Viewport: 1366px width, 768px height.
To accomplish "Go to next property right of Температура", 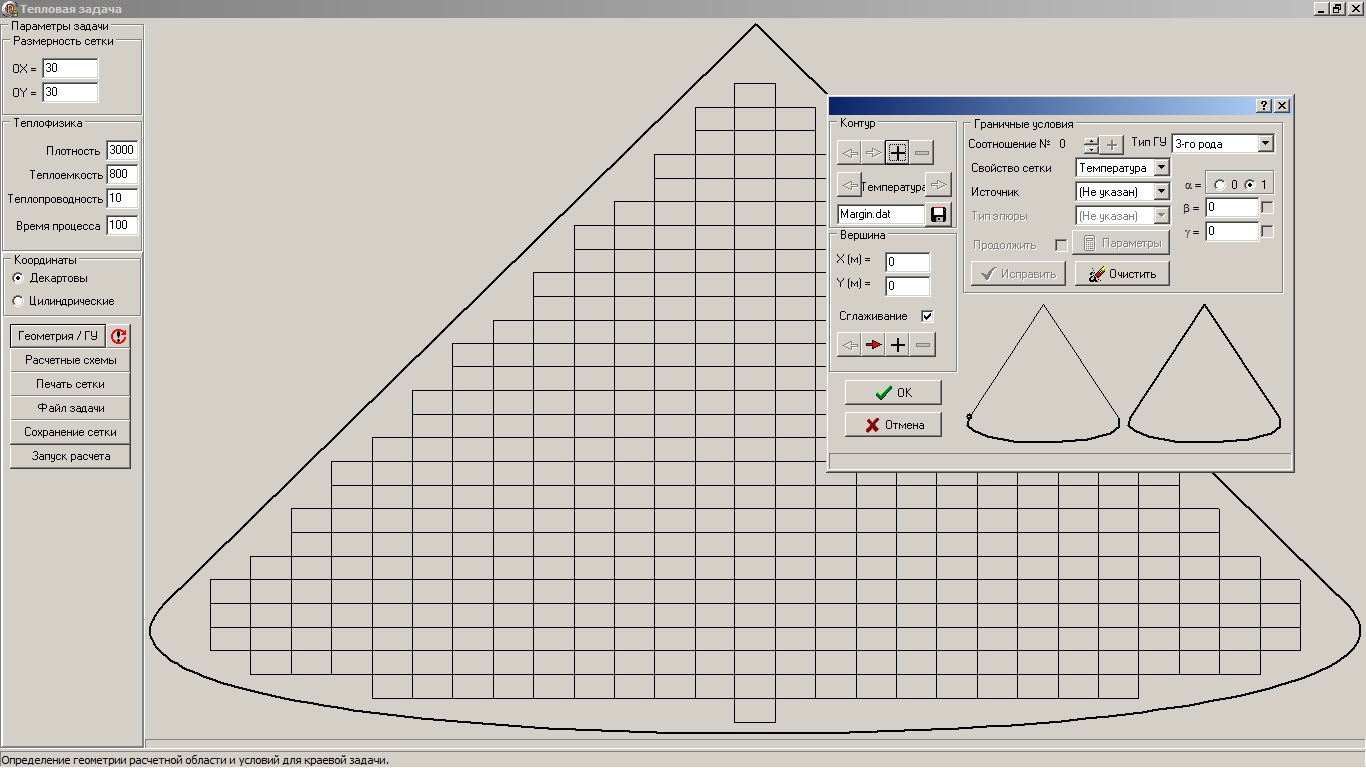I will pyautogui.click(x=938, y=185).
